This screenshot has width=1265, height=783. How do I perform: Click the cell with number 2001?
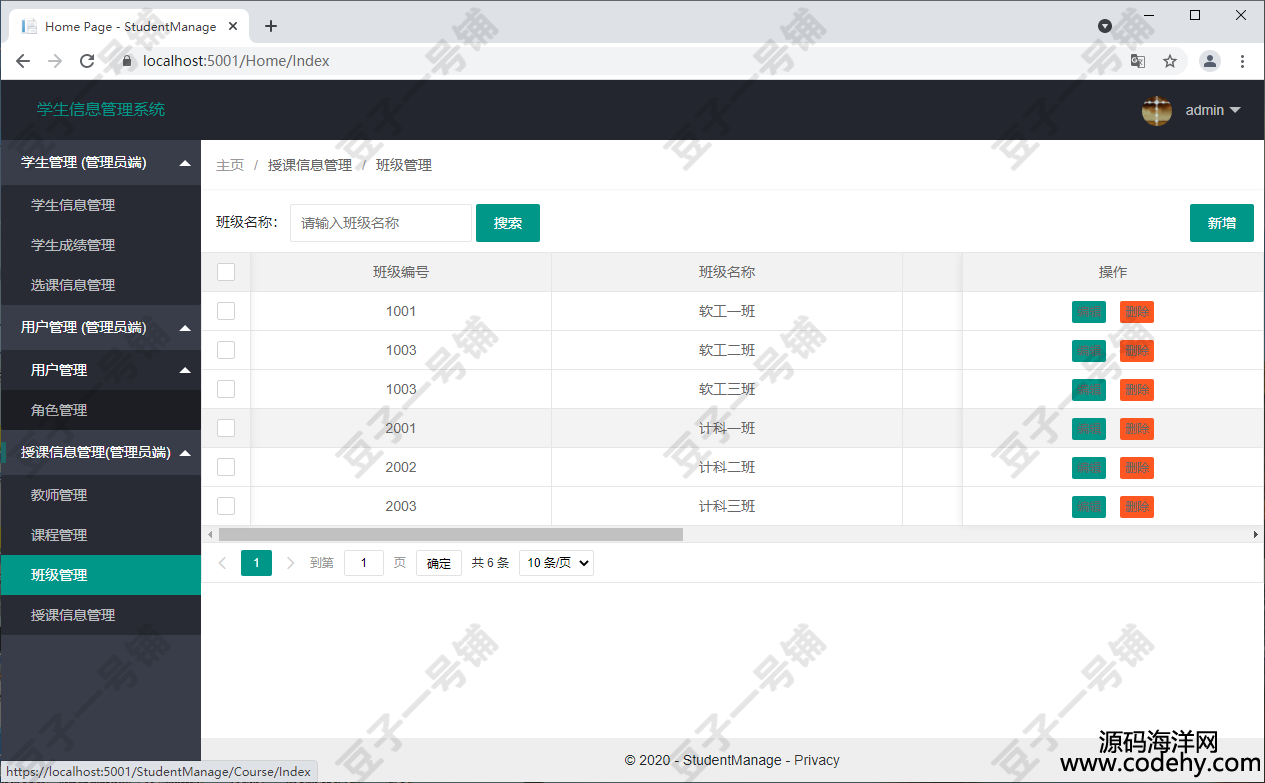[x=401, y=428]
